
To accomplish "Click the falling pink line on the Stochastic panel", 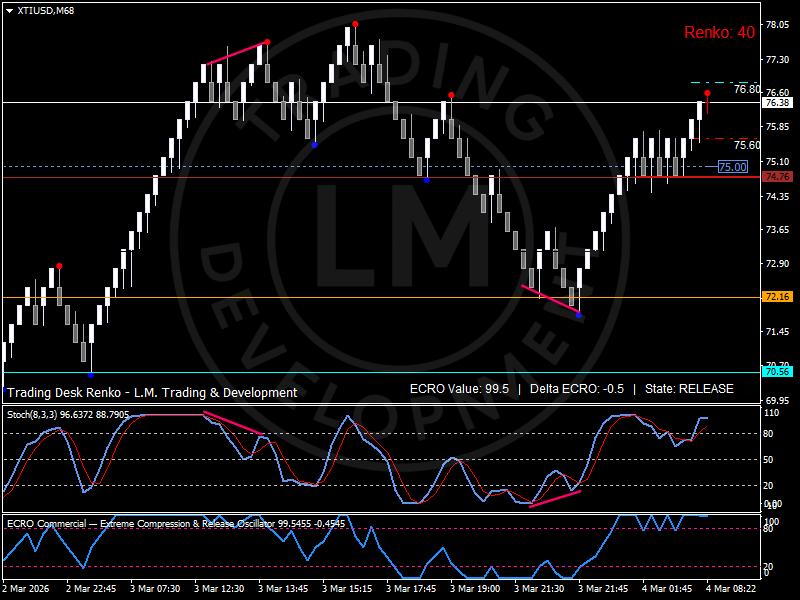I will click(234, 423).
